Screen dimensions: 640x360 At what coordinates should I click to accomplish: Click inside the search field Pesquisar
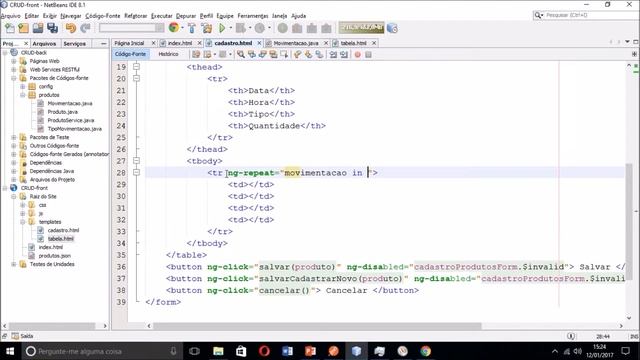590,15
